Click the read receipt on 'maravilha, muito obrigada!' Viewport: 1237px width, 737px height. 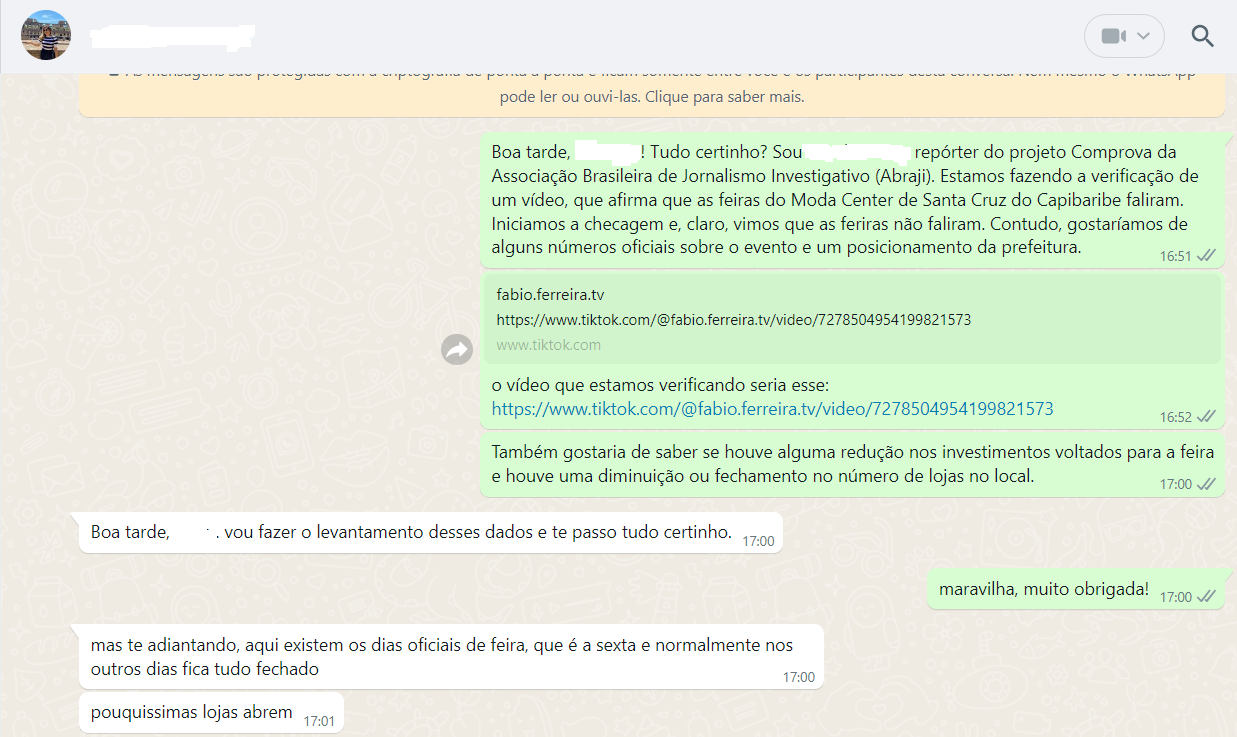(x=1206, y=597)
